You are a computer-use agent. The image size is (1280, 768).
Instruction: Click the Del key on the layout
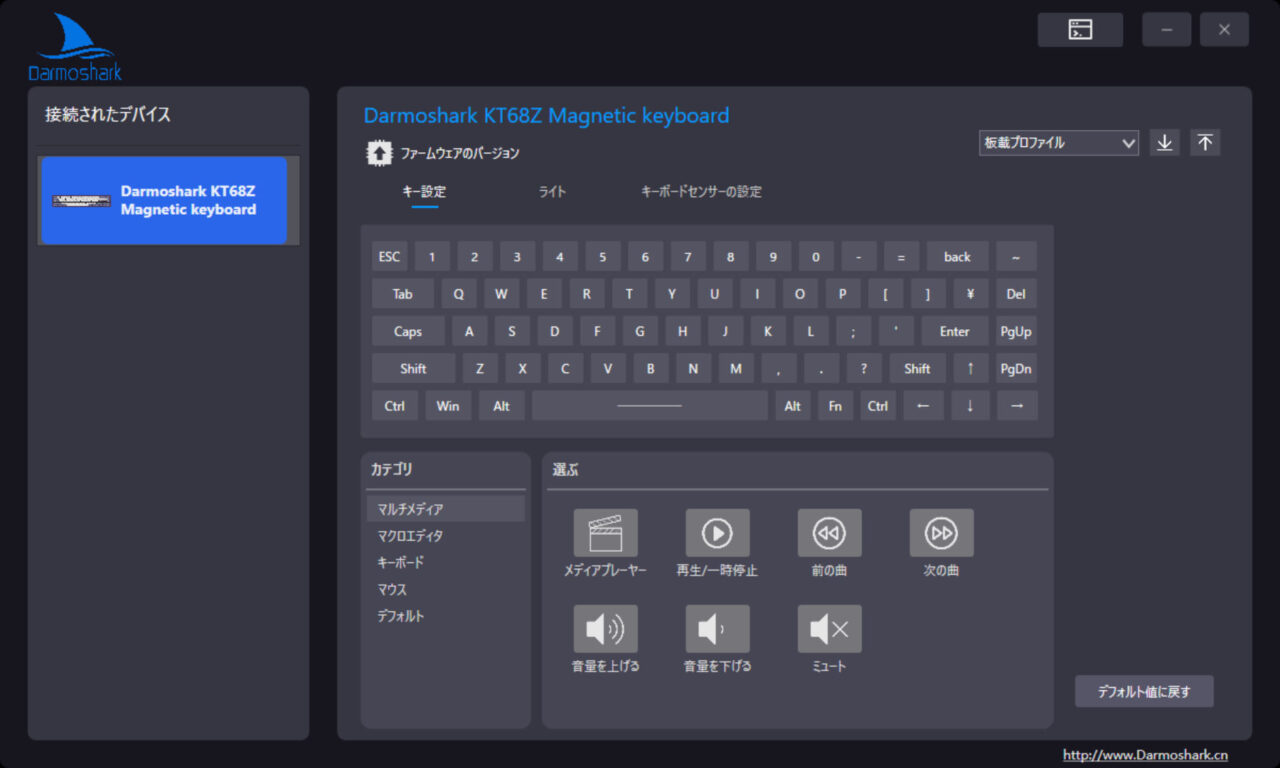[1016, 294]
